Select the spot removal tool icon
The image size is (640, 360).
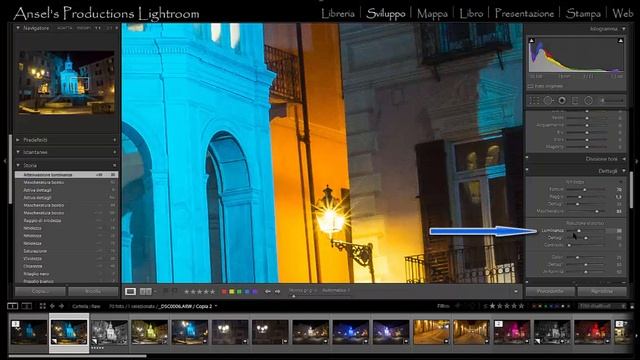pyautogui.click(x=548, y=100)
